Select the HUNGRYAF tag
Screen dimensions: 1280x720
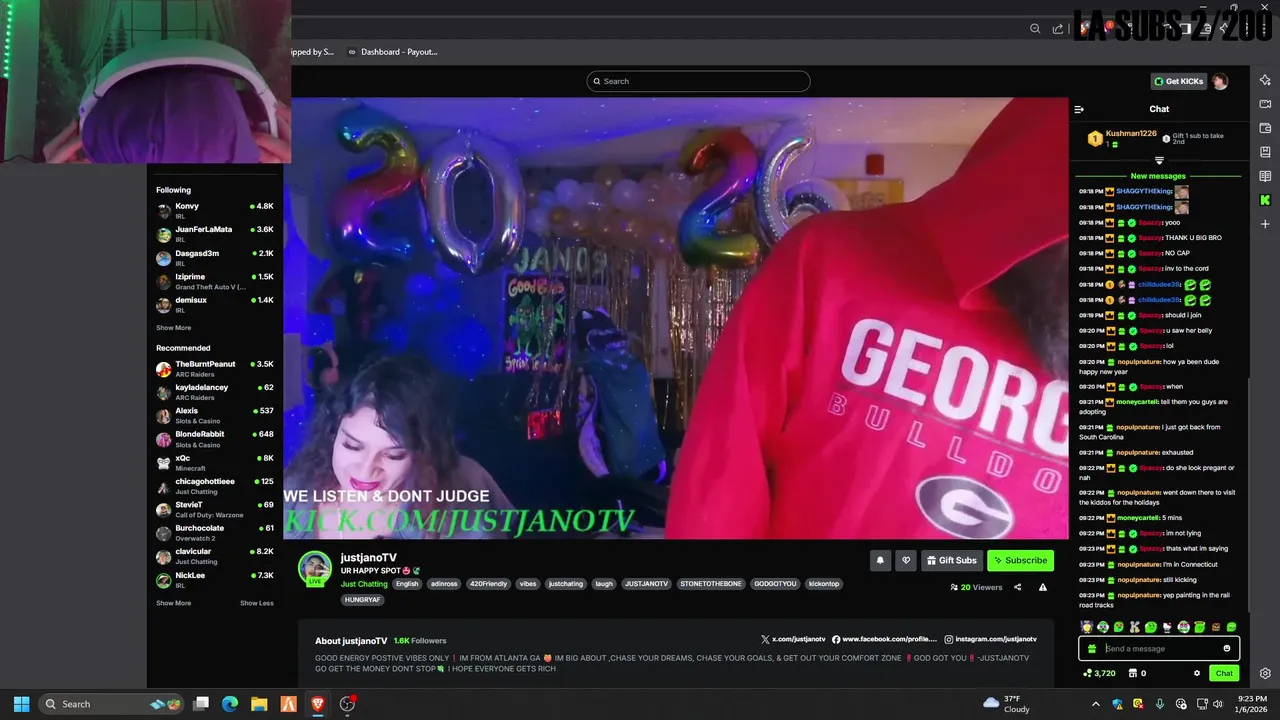coord(362,600)
